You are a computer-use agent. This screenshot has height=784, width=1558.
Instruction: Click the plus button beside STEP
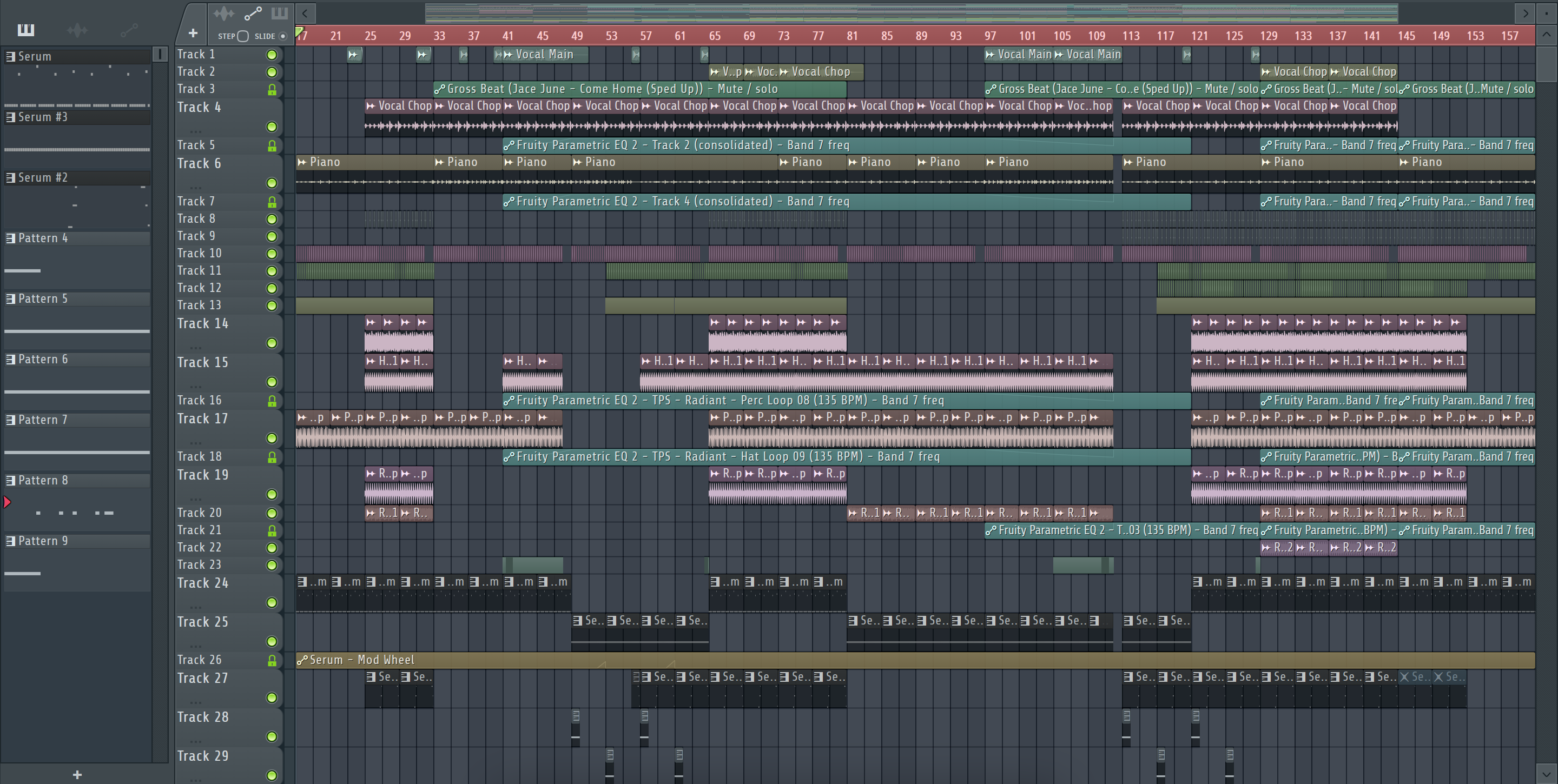pyautogui.click(x=193, y=33)
